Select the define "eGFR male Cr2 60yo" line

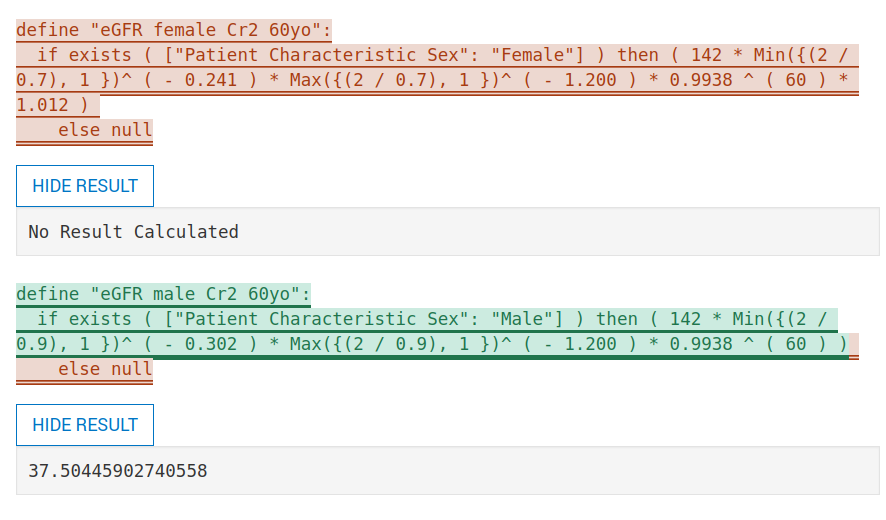tap(163, 294)
